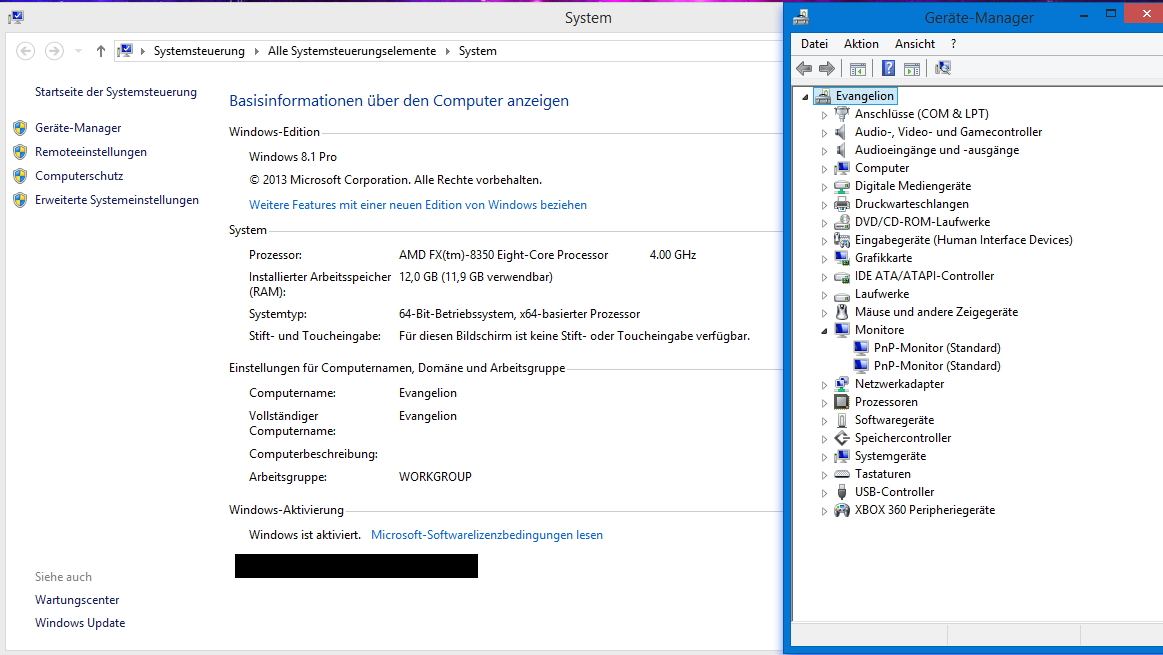Read Microsoft-Softwarelizenzbedingungen lesen link
Image resolution: width=1163 pixels, height=655 pixels.
point(487,535)
